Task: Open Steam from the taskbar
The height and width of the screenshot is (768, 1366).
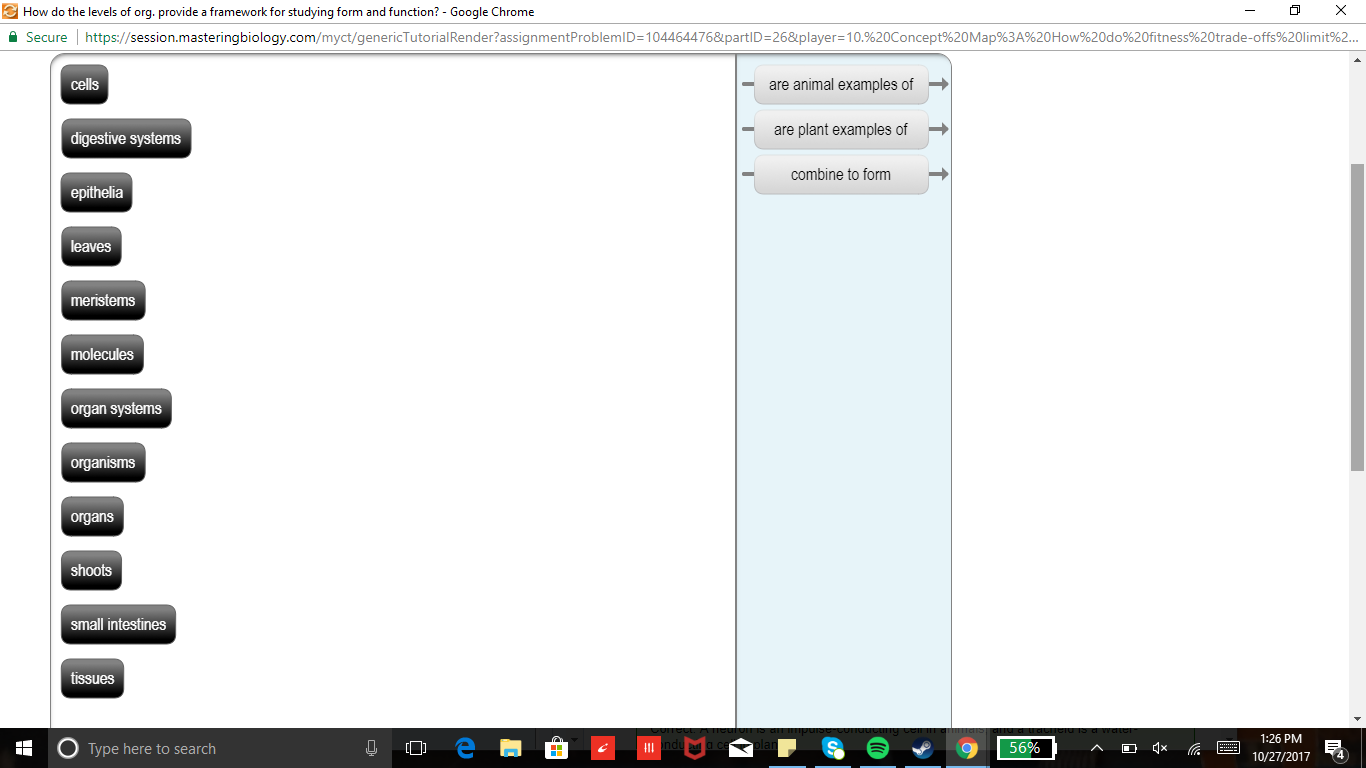Action: (922, 748)
